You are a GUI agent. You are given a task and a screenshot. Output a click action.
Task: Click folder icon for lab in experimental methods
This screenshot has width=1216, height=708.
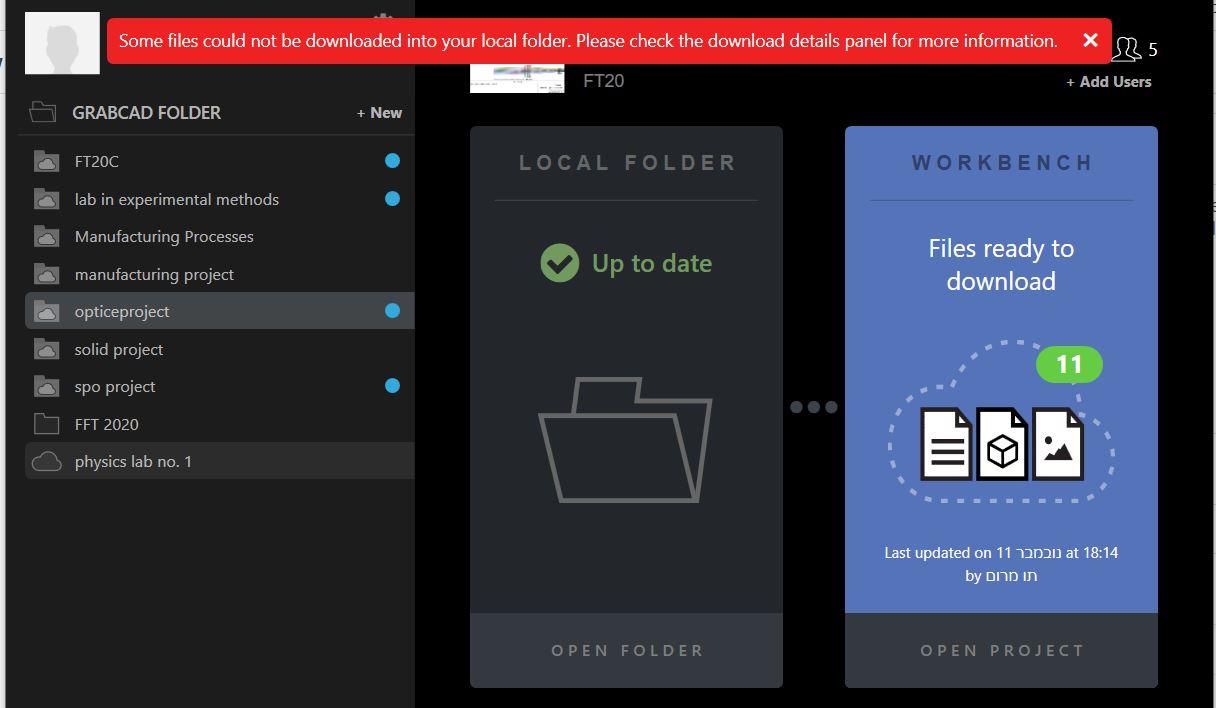click(46, 199)
